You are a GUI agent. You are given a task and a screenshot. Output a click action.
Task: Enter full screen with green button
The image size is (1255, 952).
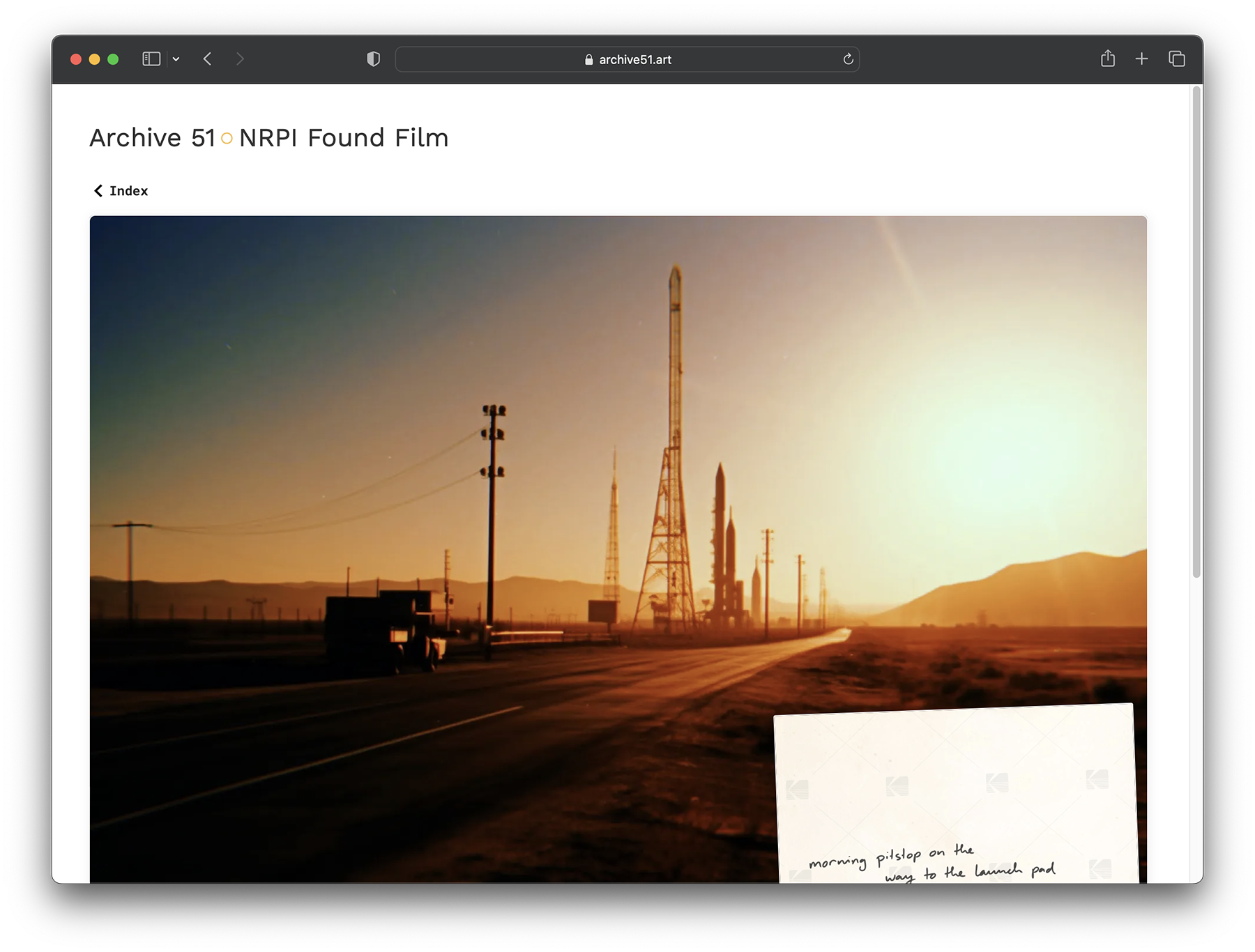pos(113,59)
